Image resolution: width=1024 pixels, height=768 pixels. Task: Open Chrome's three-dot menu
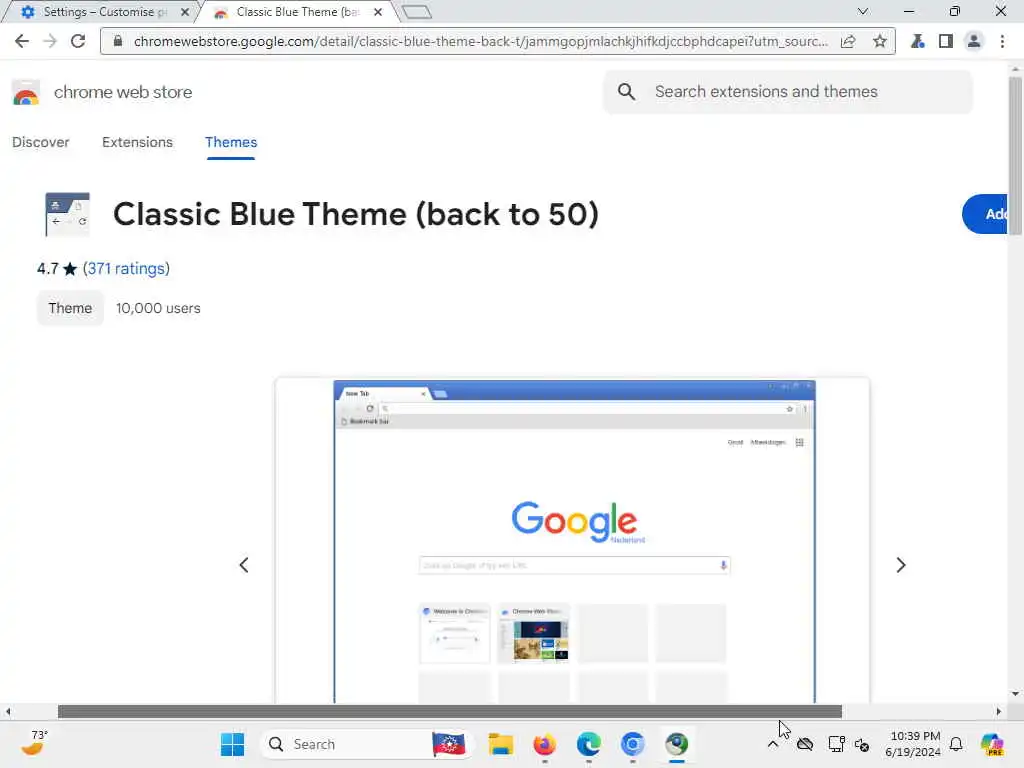[x=1002, y=41]
